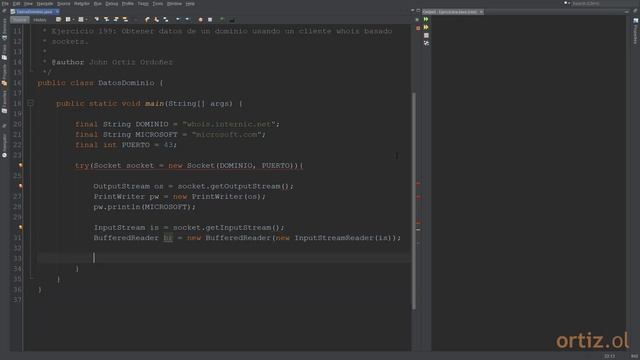640x360 pixels.
Task: Jump to the last edit location
Action: click(x=58, y=20)
